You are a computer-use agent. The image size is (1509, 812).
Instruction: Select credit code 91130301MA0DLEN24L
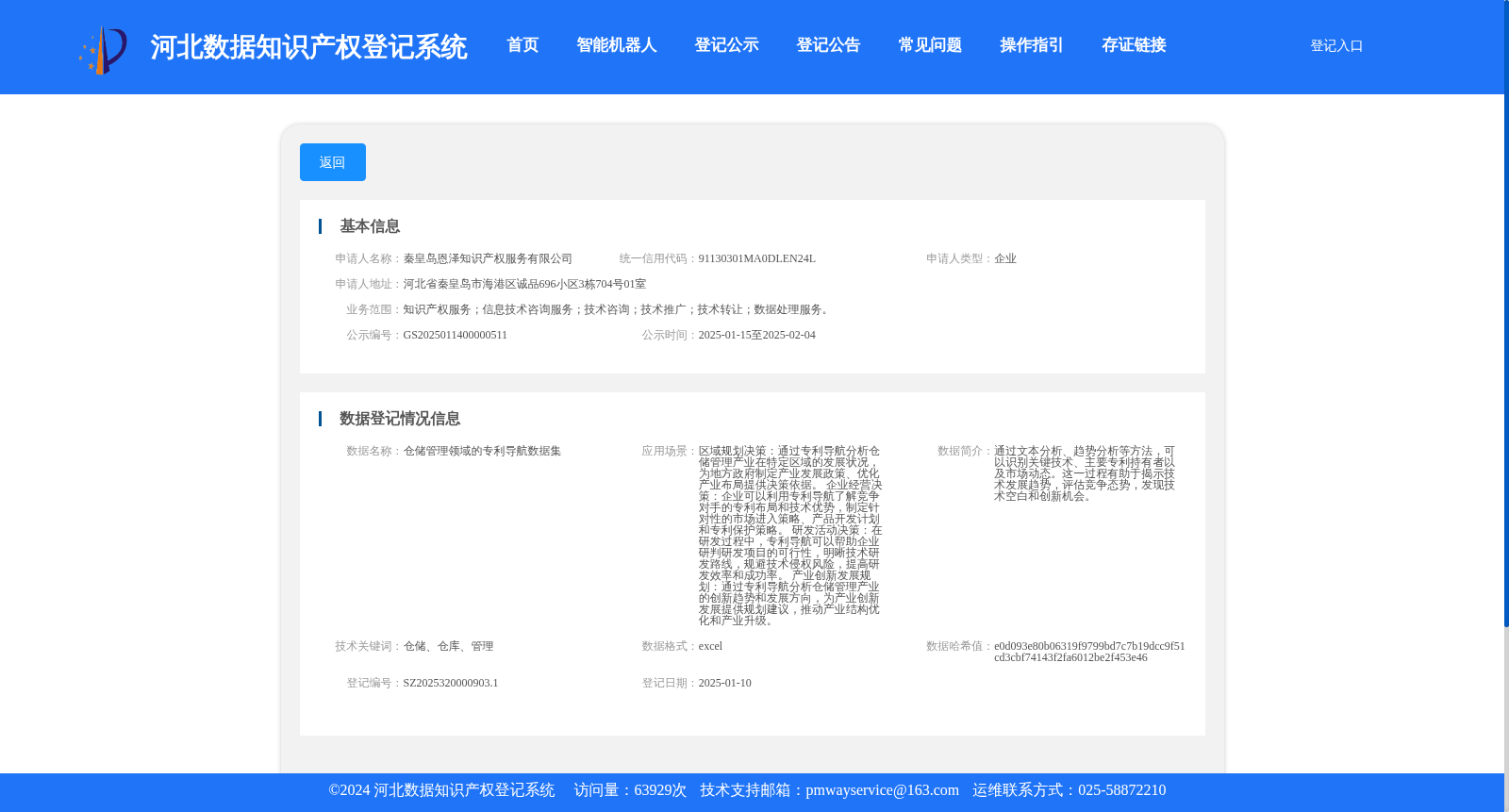756,258
